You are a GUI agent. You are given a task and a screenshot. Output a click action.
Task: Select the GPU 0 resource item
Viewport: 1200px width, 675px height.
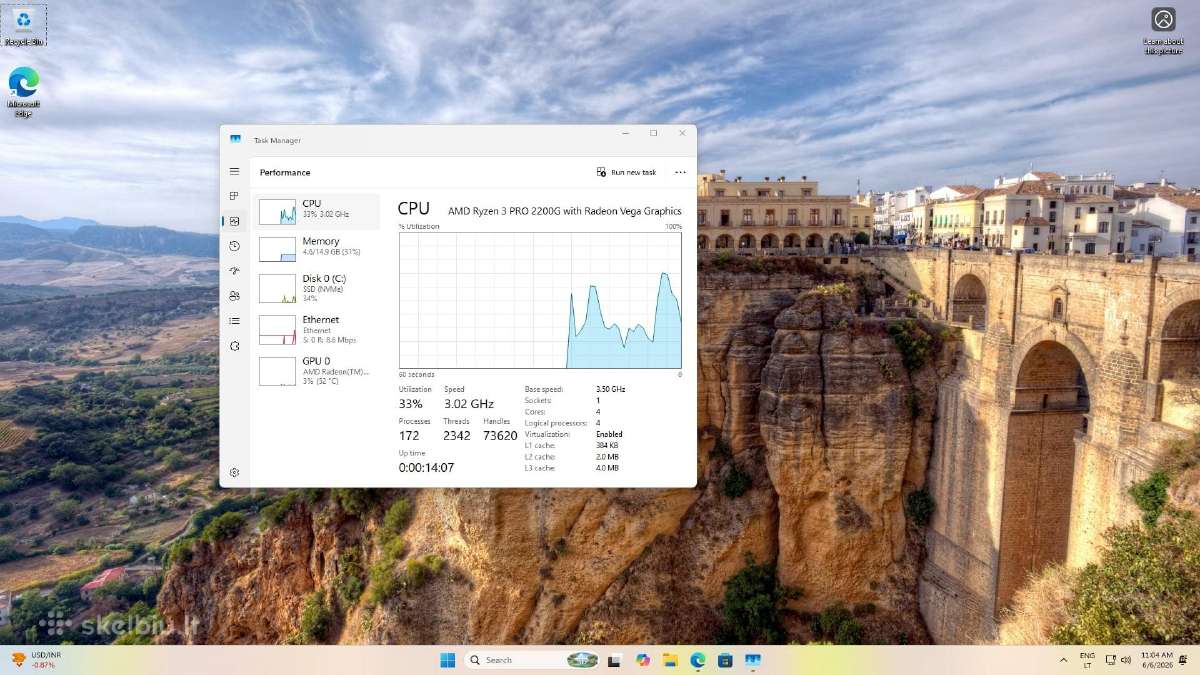[317, 370]
